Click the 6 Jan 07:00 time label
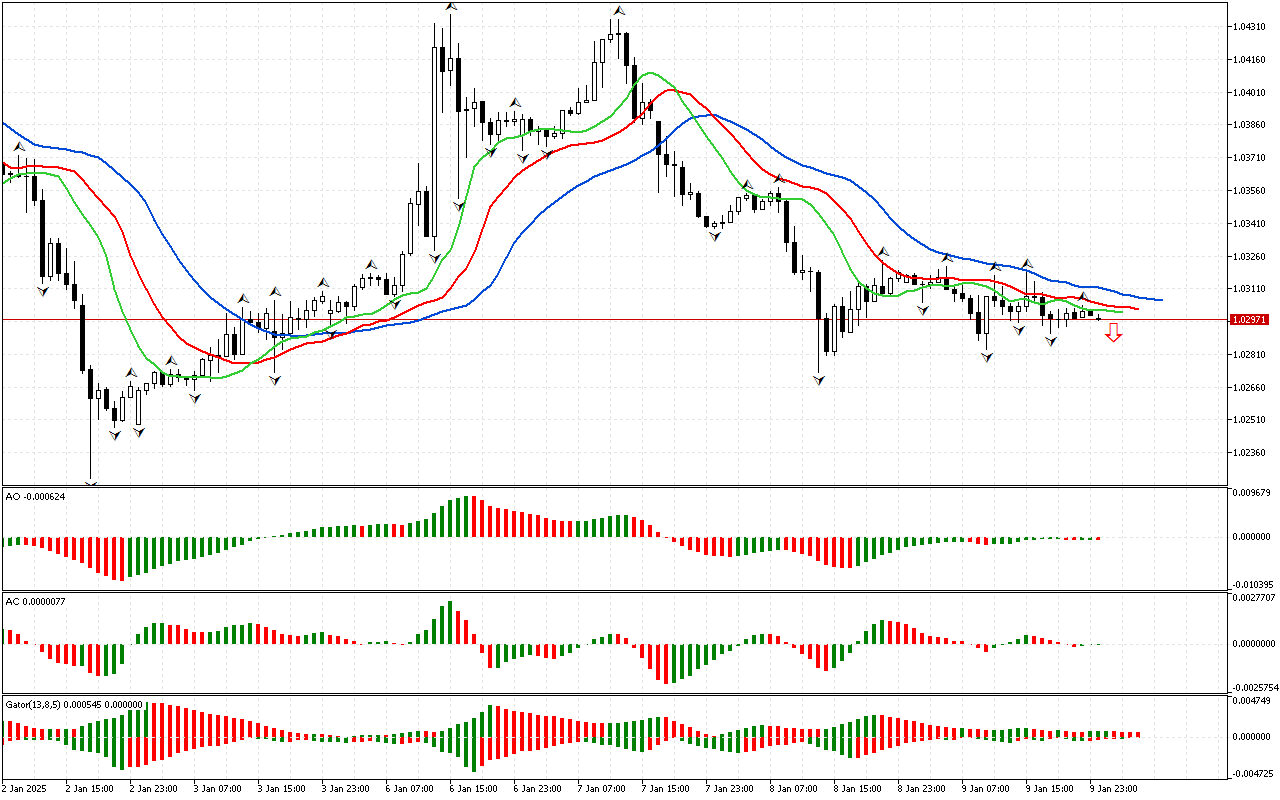The image size is (1280, 800). click(x=411, y=789)
